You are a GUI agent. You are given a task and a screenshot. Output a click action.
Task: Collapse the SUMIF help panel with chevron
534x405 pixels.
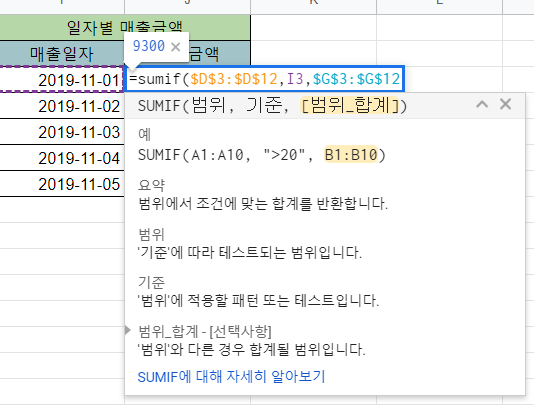pyautogui.click(x=482, y=104)
